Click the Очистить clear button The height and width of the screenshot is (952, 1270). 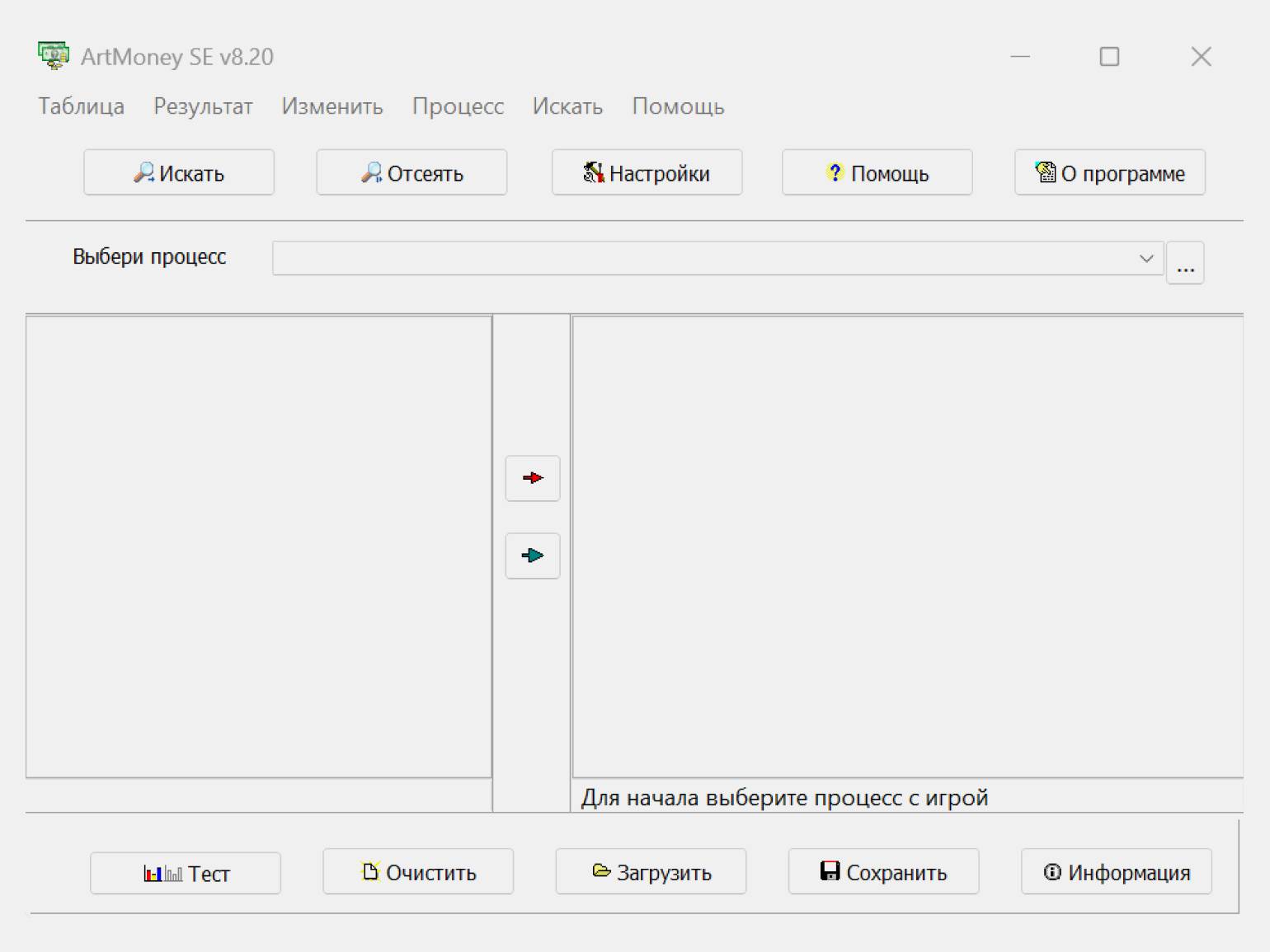click(x=418, y=871)
